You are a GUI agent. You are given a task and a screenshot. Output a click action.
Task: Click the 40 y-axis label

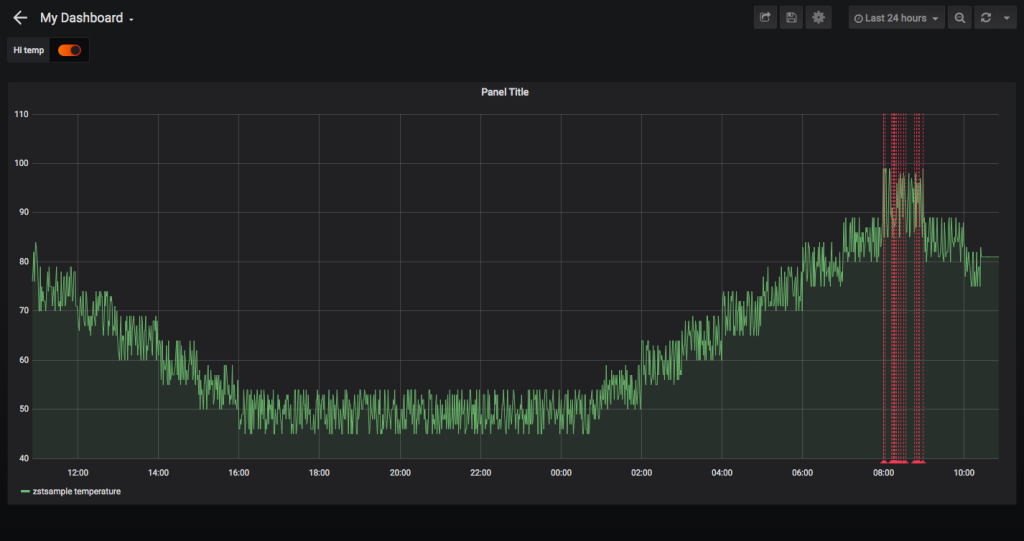click(23, 458)
